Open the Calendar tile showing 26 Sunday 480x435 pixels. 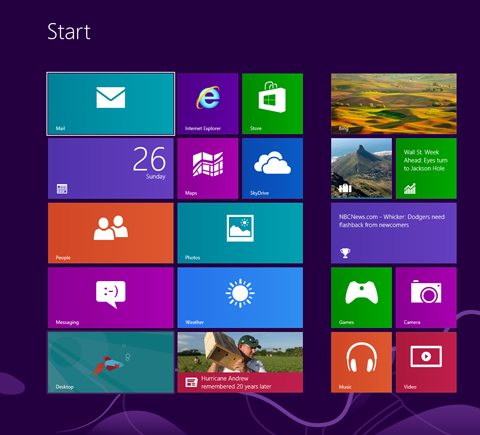coord(111,168)
